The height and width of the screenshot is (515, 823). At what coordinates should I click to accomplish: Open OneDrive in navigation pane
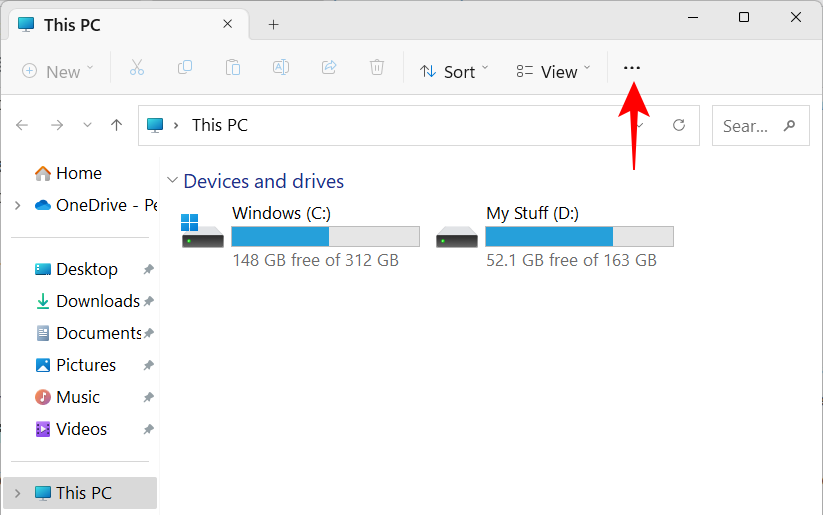(x=96, y=205)
